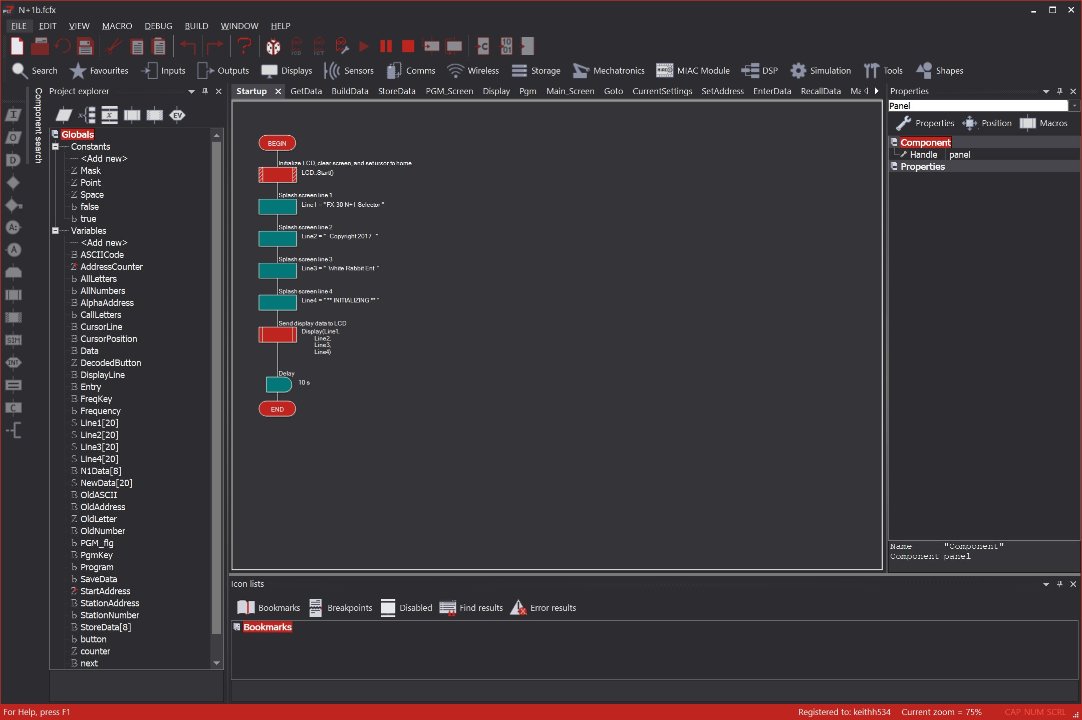Viewport: 1082px width, 720px height.
Task: Open the Displays component category
Action: pos(286,70)
